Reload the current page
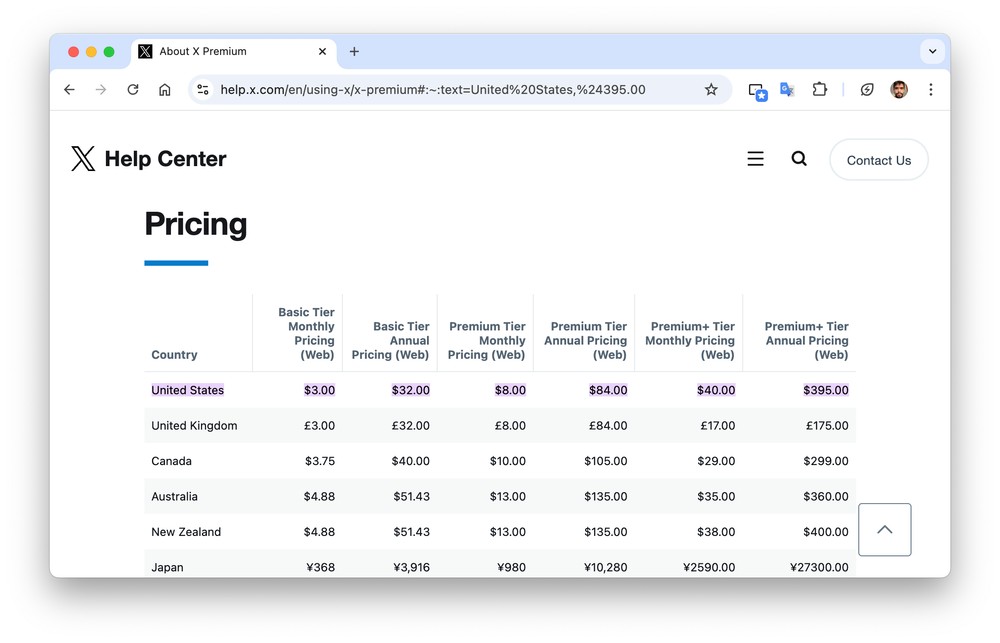 pyautogui.click(x=133, y=90)
